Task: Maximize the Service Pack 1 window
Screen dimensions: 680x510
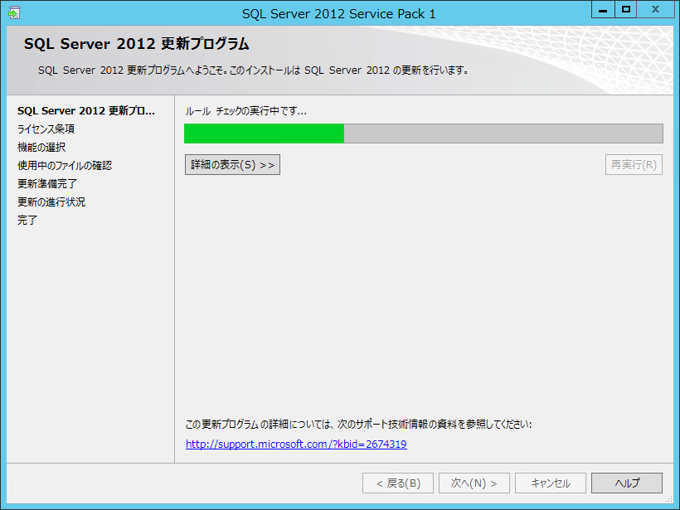Action: point(626,10)
